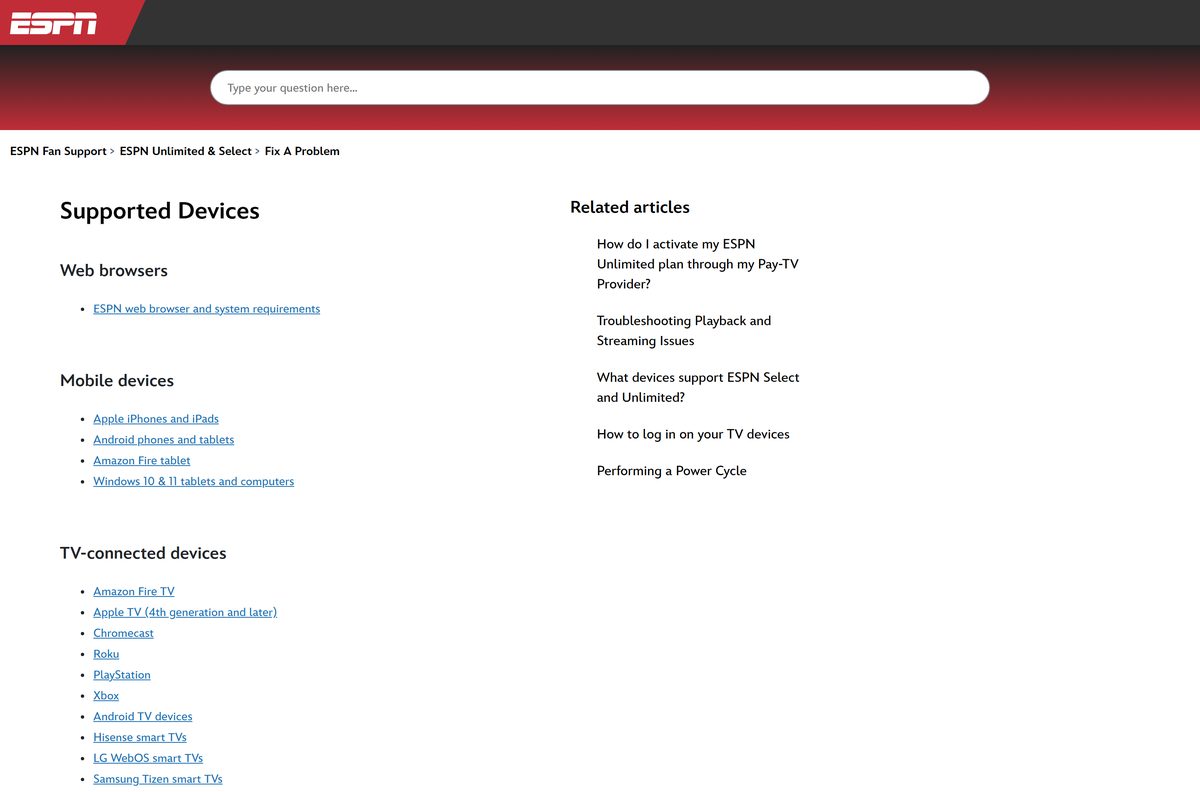Select Apple TV (4th generation and later)
The image size is (1200, 792).
click(x=185, y=613)
